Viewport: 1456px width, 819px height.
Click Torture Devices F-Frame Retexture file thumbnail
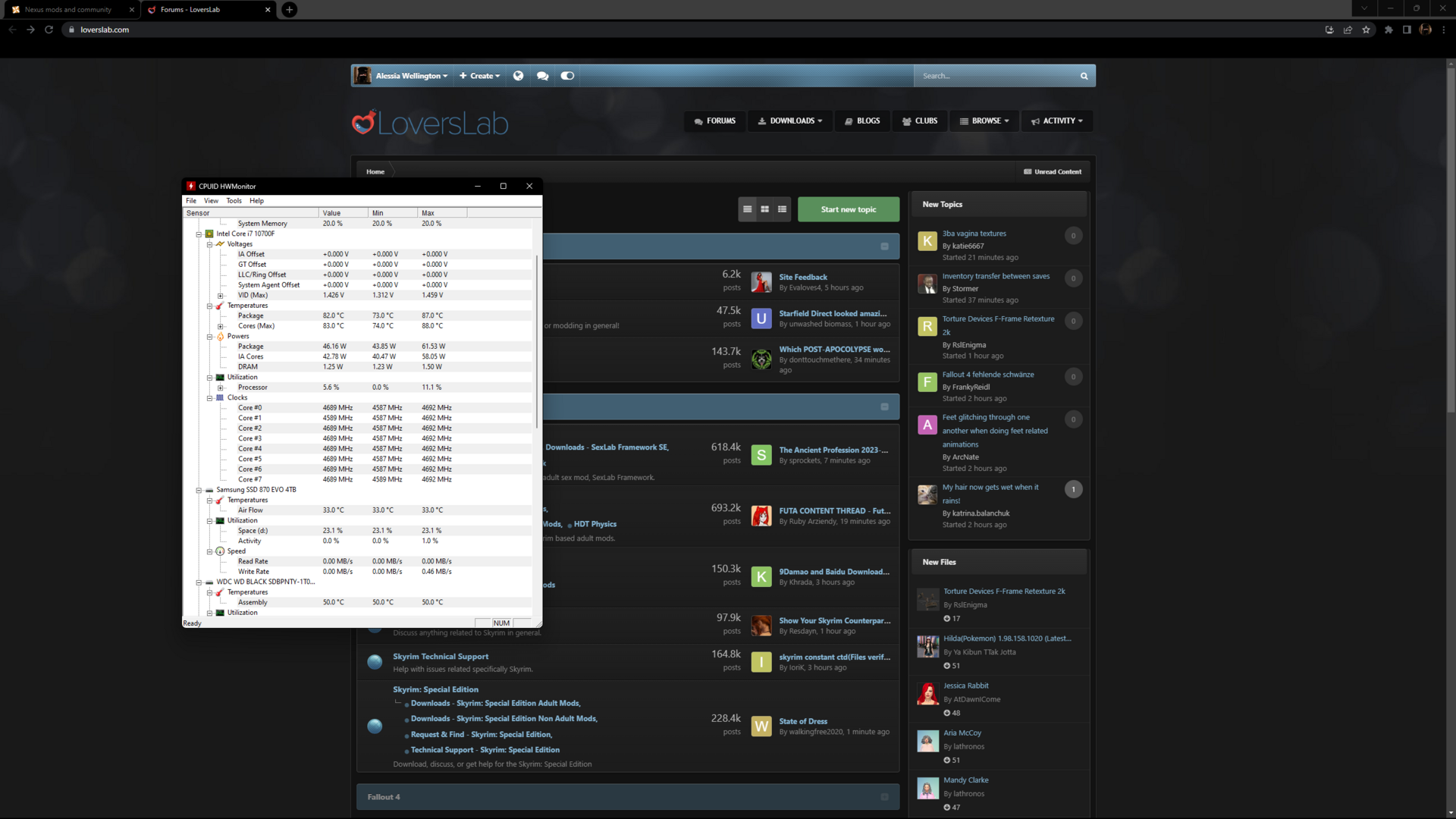tap(927, 600)
